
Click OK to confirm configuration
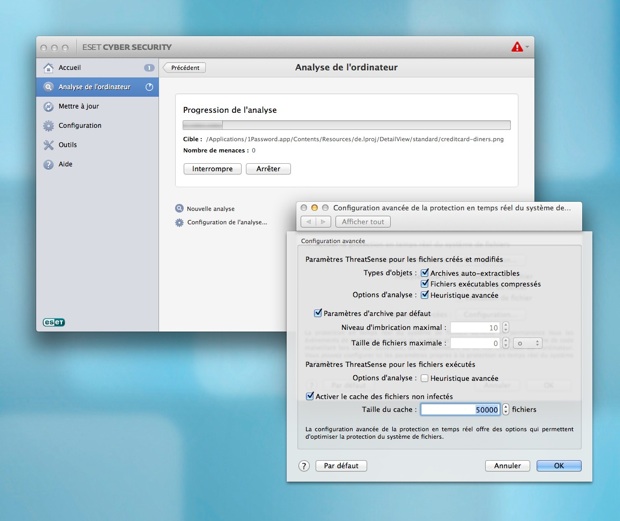[559, 466]
